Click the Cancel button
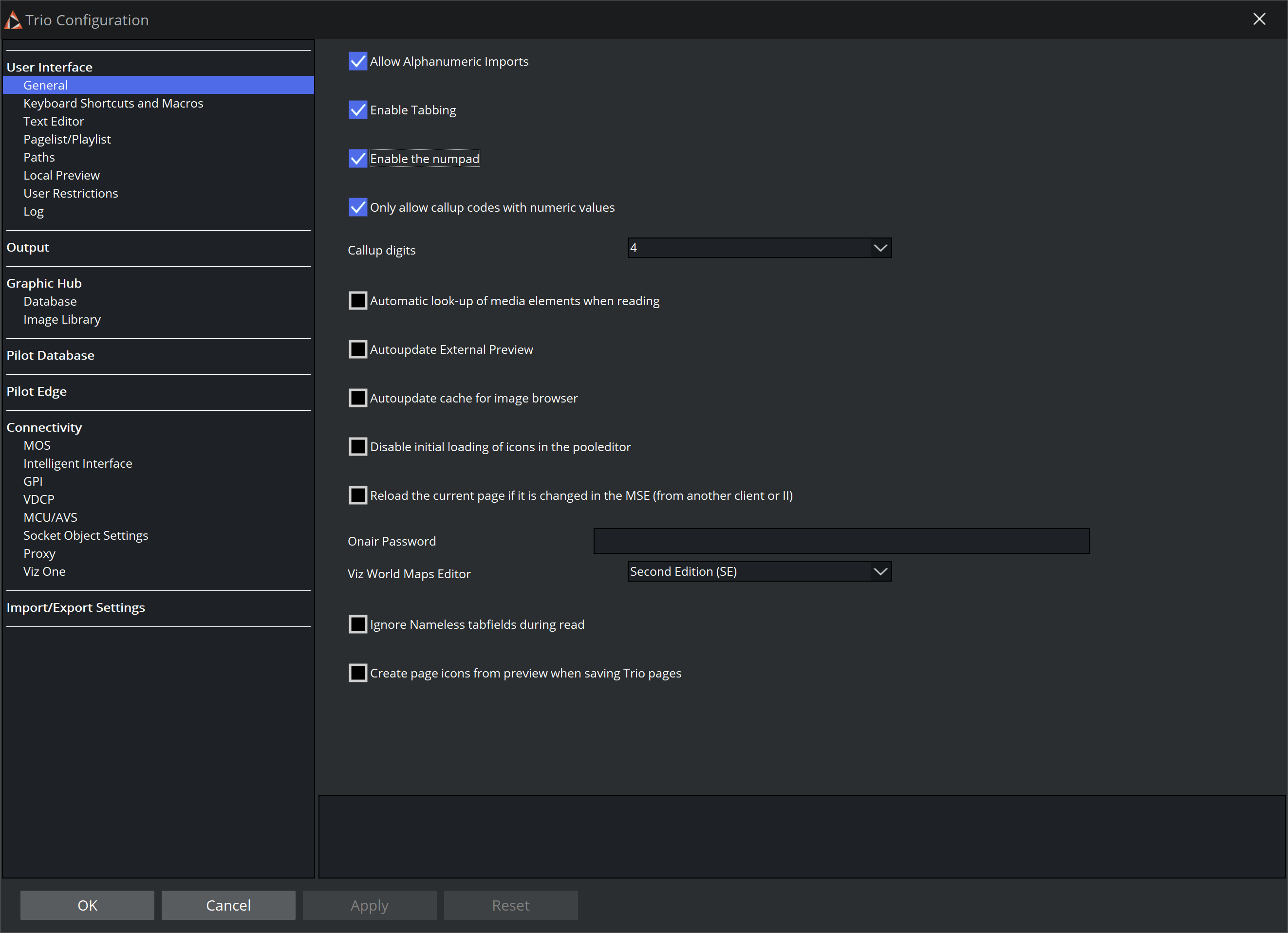The image size is (1288, 933). click(228, 905)
